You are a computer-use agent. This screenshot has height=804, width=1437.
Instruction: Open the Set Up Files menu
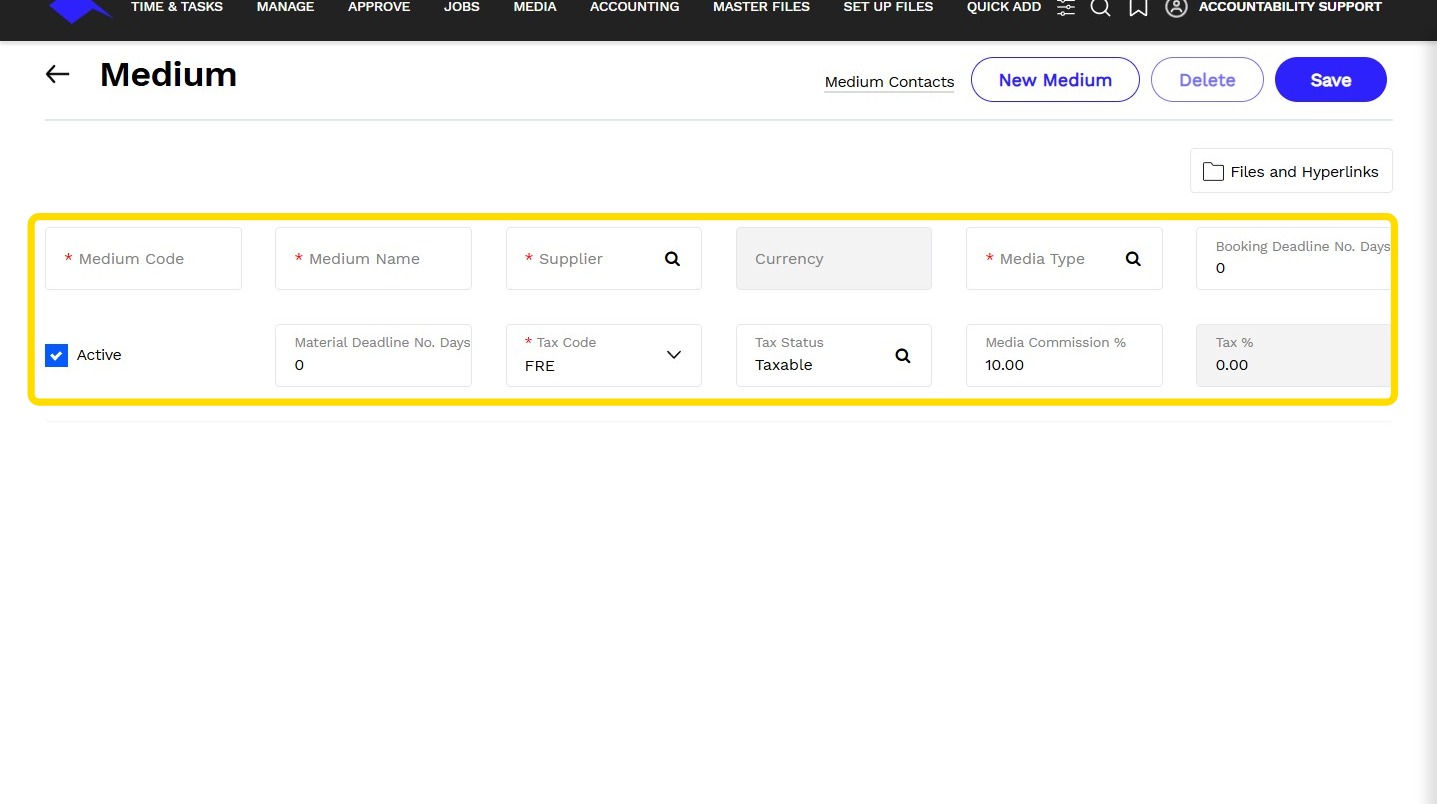pyautogui.click(x=888, y=7)
